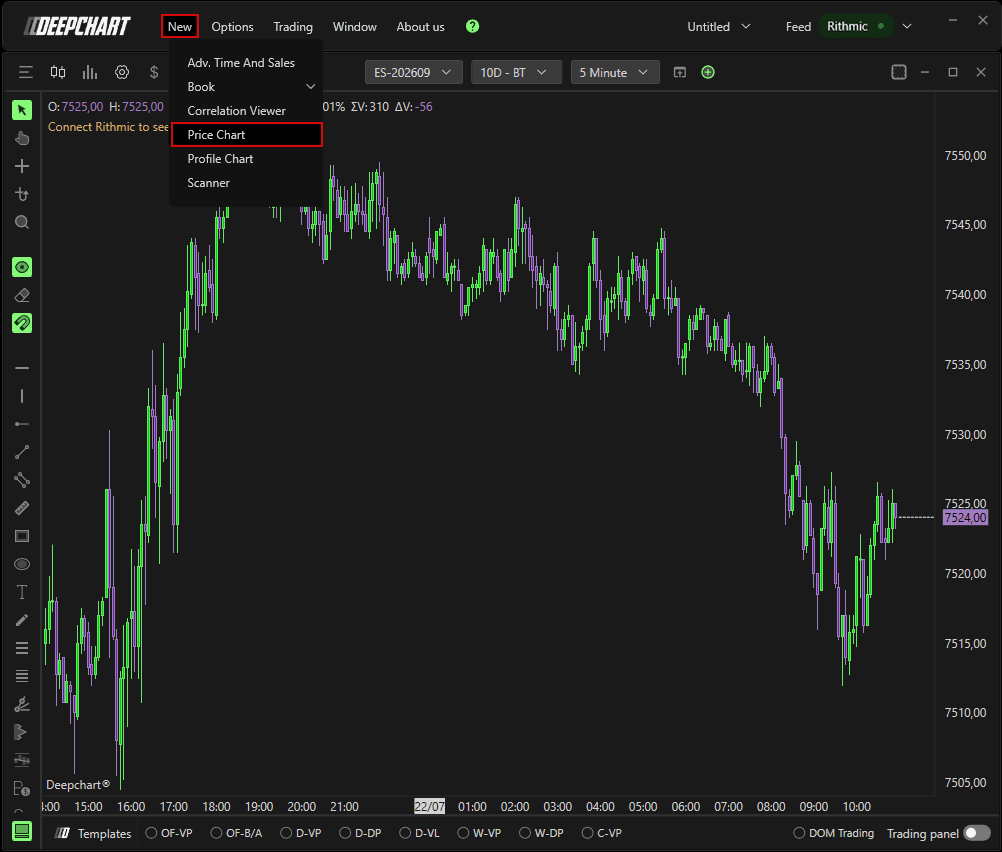Viewport: 1002px width, 852px height.
Task: Click the detach chart window icon
Action: pyautogui.click(x=680, y=72)
